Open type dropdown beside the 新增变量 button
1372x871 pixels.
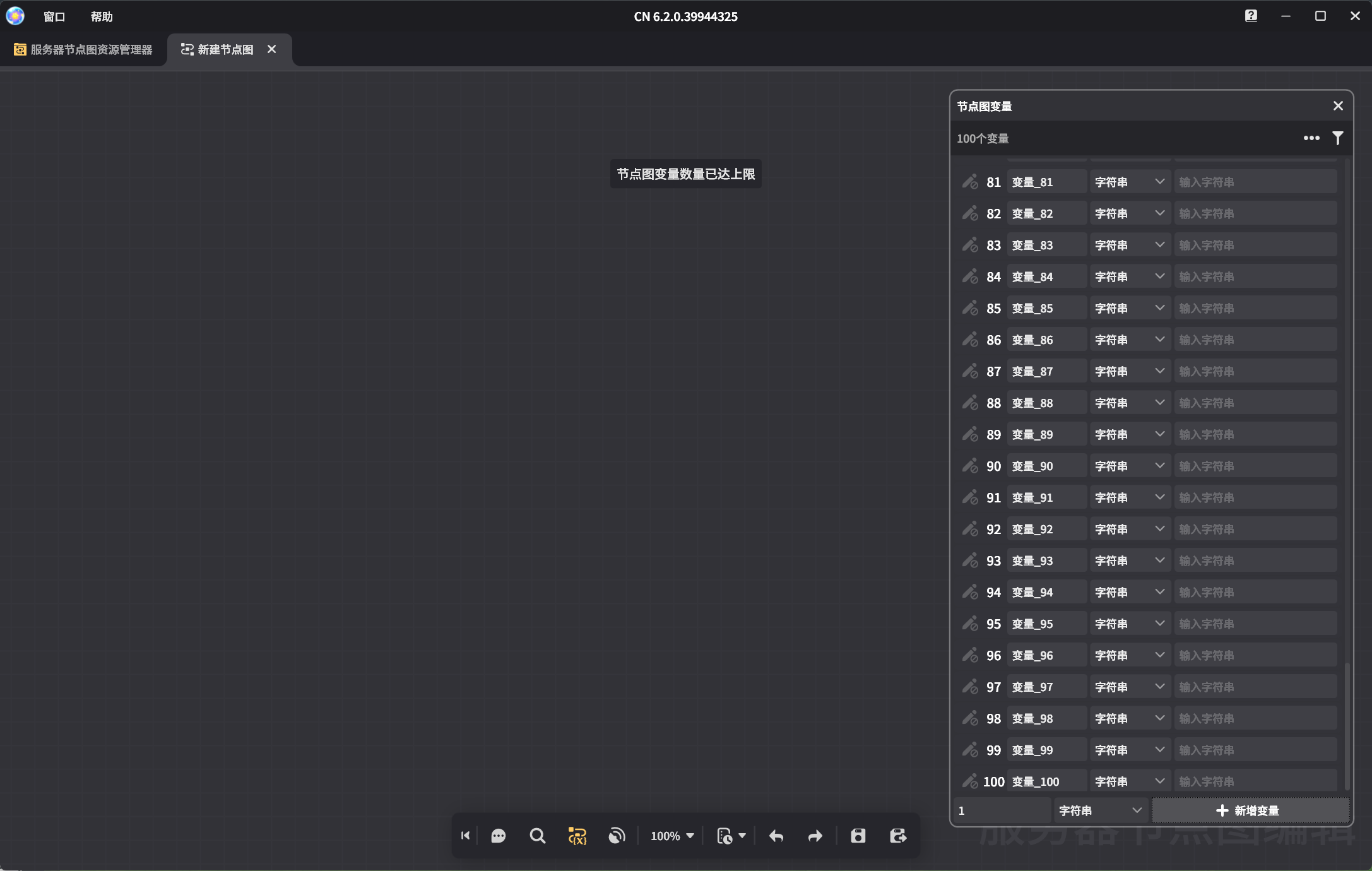1100,810
